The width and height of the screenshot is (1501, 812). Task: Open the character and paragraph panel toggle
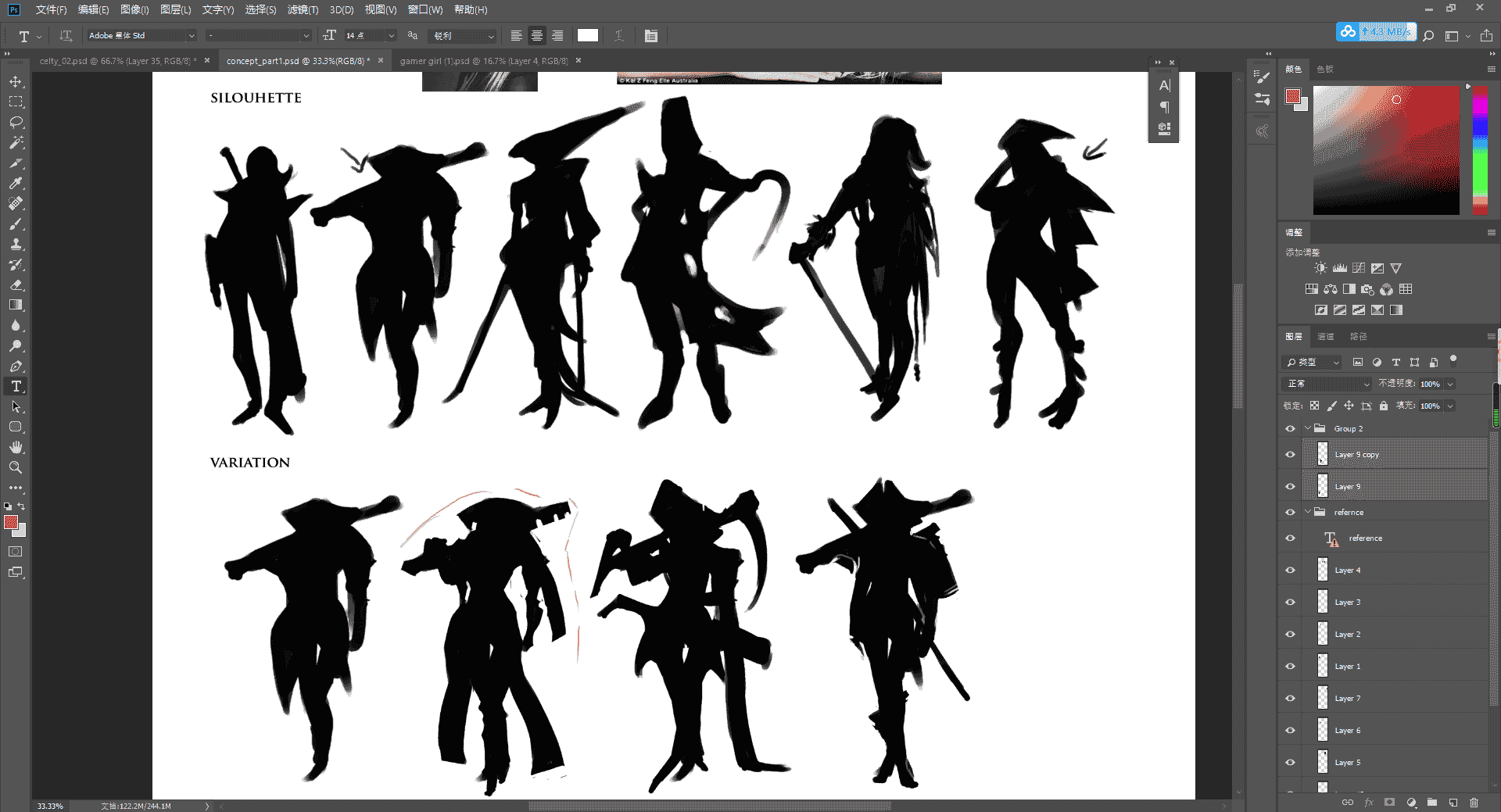(651, 35)
